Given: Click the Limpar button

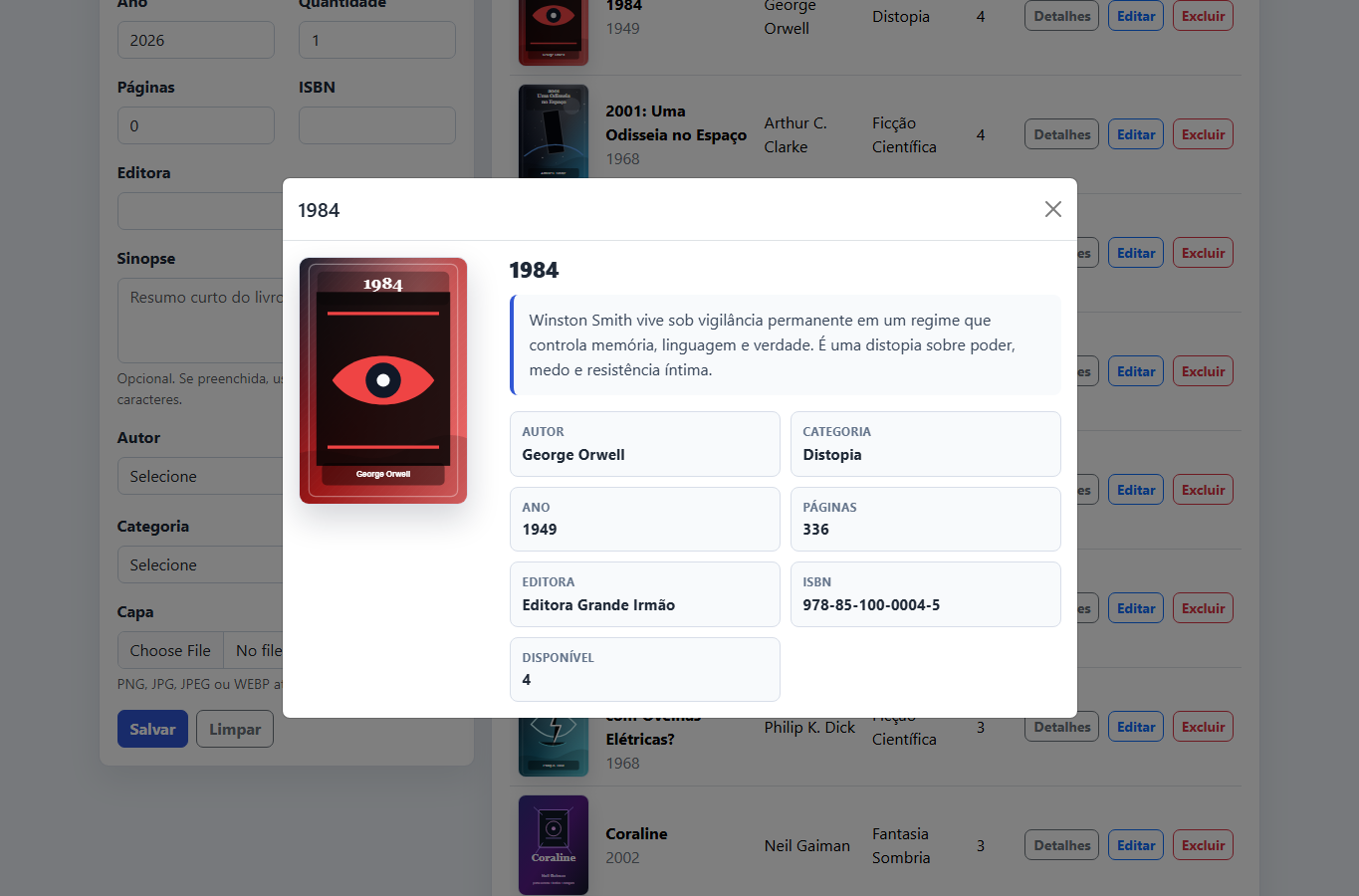Looking at the screenshot, I should coord(235,729).
